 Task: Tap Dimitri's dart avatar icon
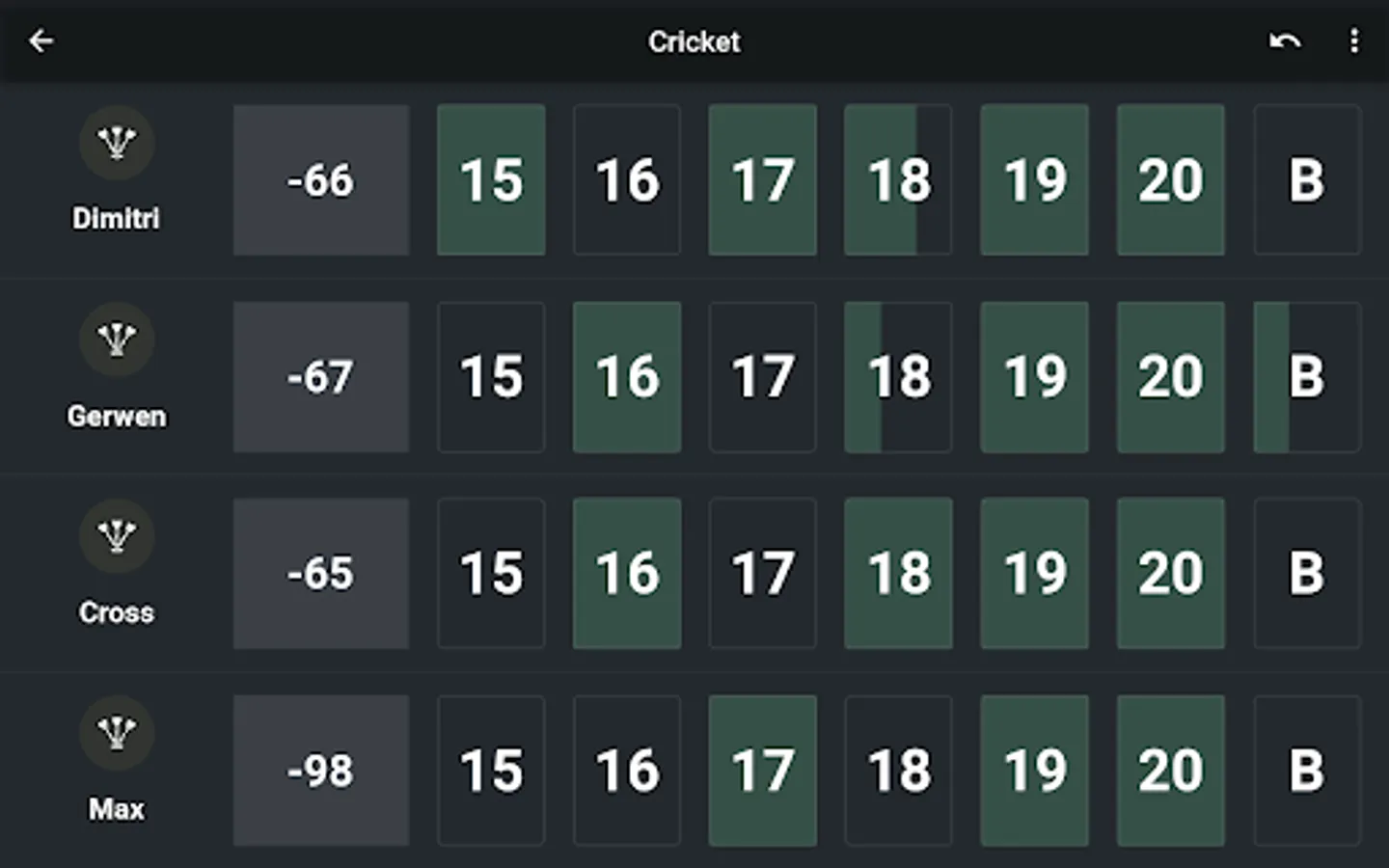click(117, 143)
